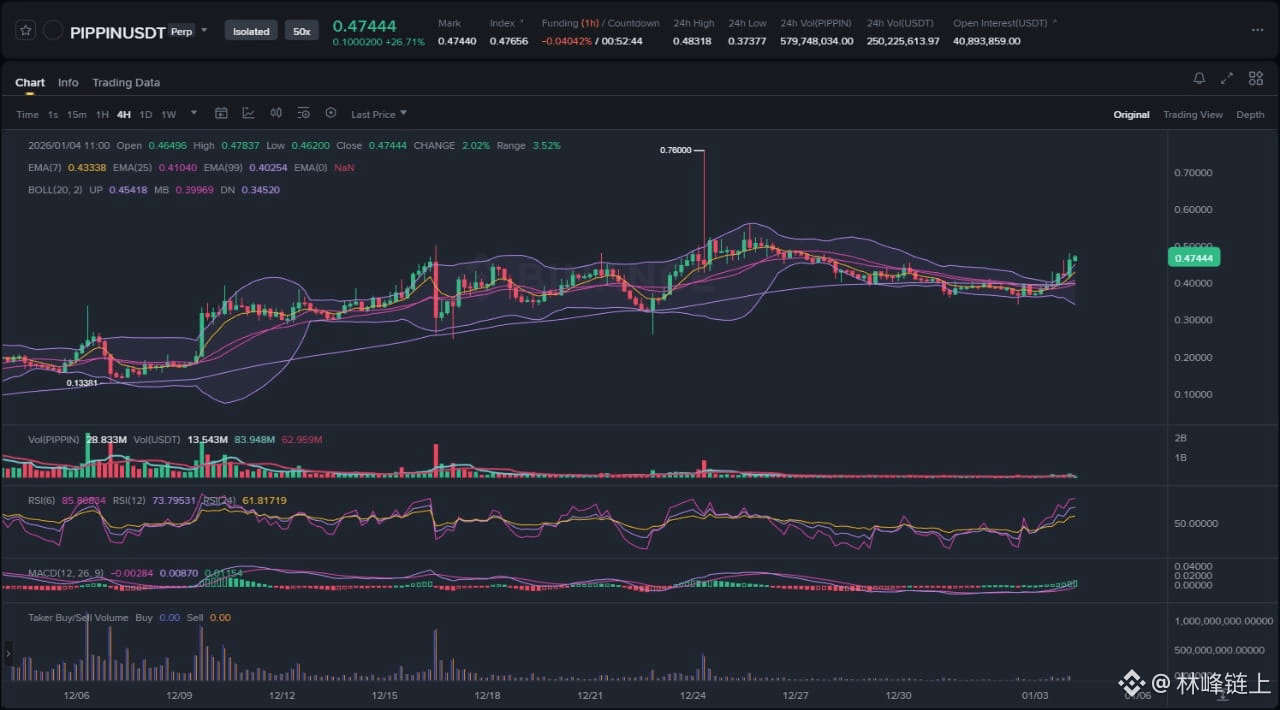Click the 0.76000 high price marker
The height and width of the screenshot is (710, 1280).
(675, 150)
